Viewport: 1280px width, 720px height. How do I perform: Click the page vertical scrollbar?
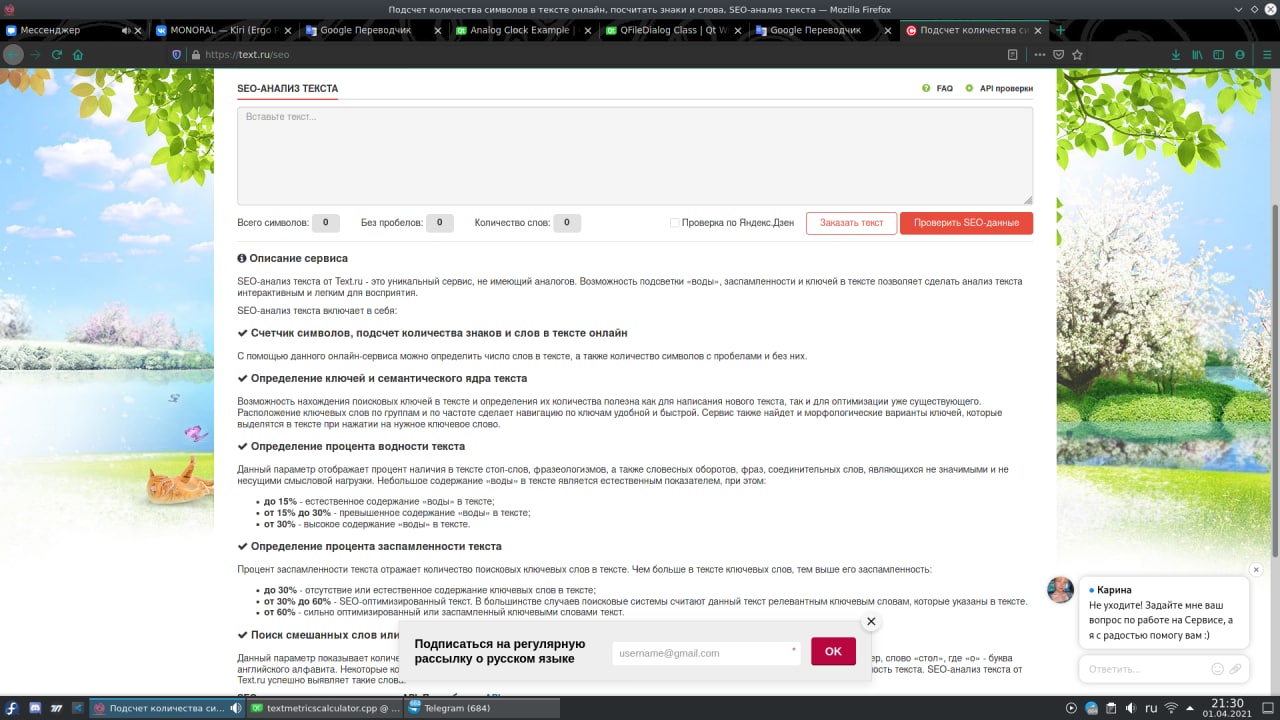(1274, 380)
